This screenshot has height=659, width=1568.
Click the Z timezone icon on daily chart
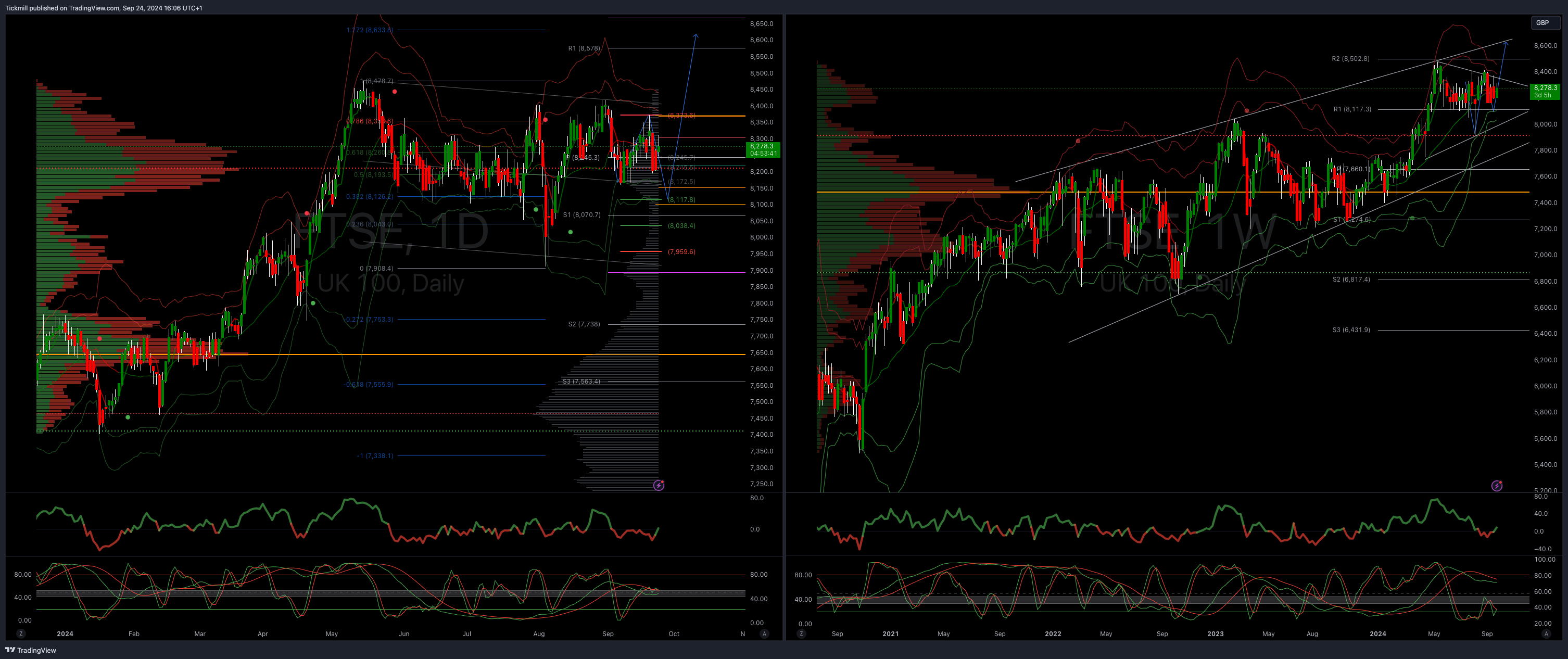[21, 633]
